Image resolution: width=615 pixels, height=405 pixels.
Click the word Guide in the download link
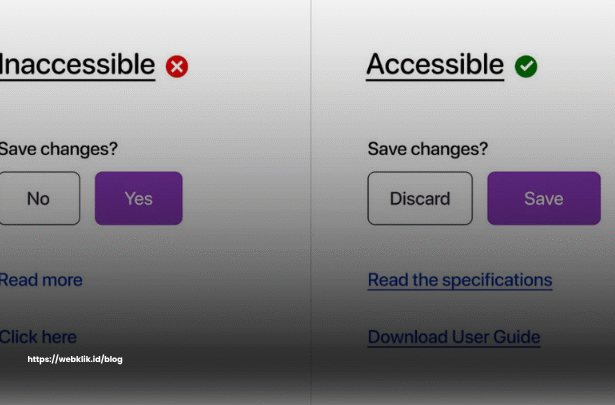517,337
